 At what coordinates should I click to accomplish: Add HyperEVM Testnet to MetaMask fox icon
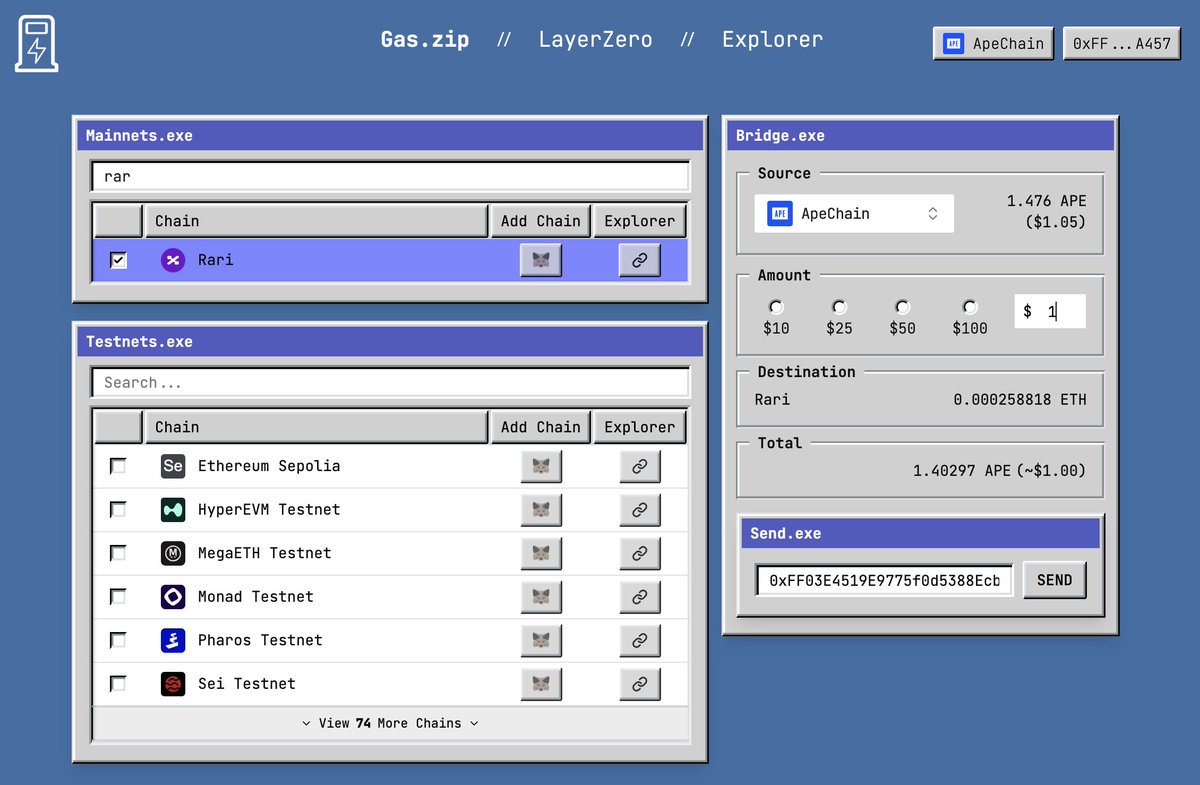[541, 510]
